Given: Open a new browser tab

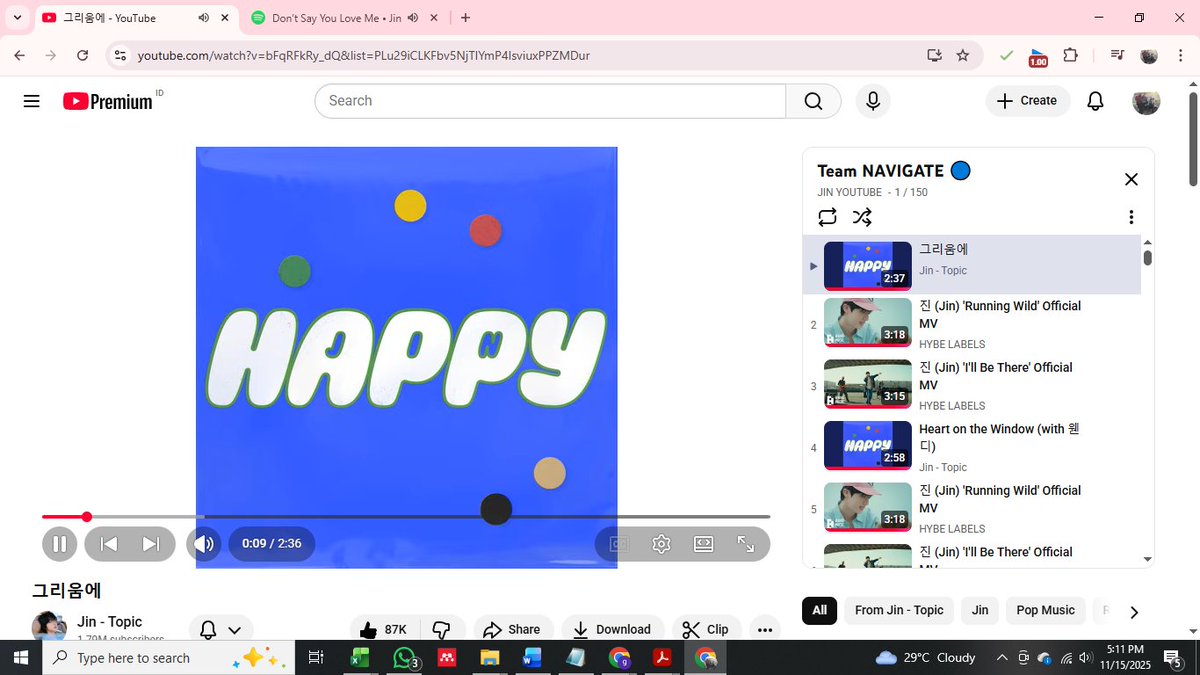Looking at the screenshot, I should click(x=465, y=18).
